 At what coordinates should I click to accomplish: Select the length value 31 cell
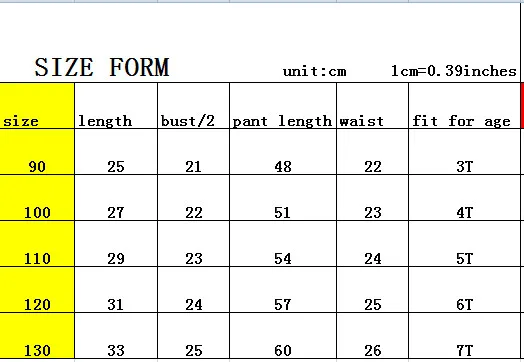116,289
